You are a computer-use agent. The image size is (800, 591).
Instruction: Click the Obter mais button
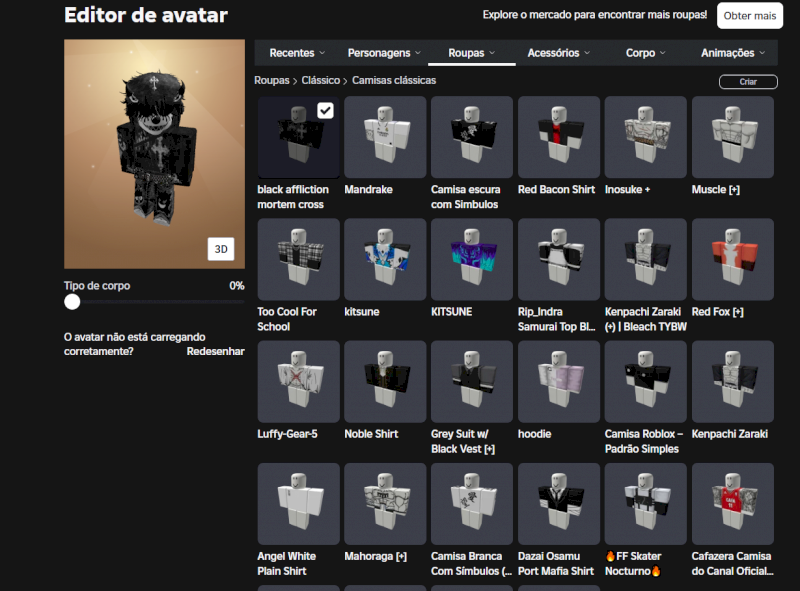click(x=750, y=15)
